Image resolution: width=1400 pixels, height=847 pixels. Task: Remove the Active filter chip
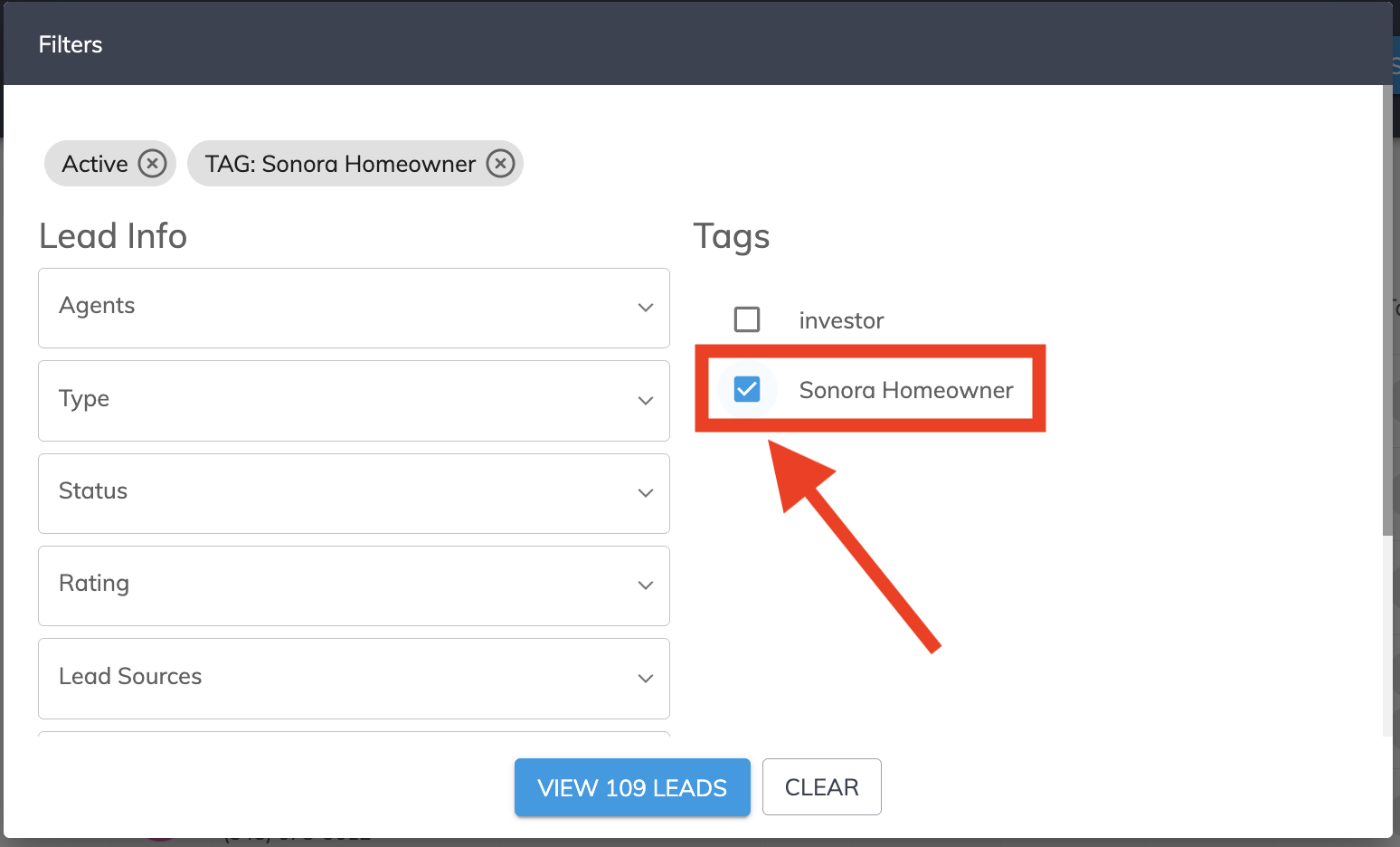click(152, 164)
